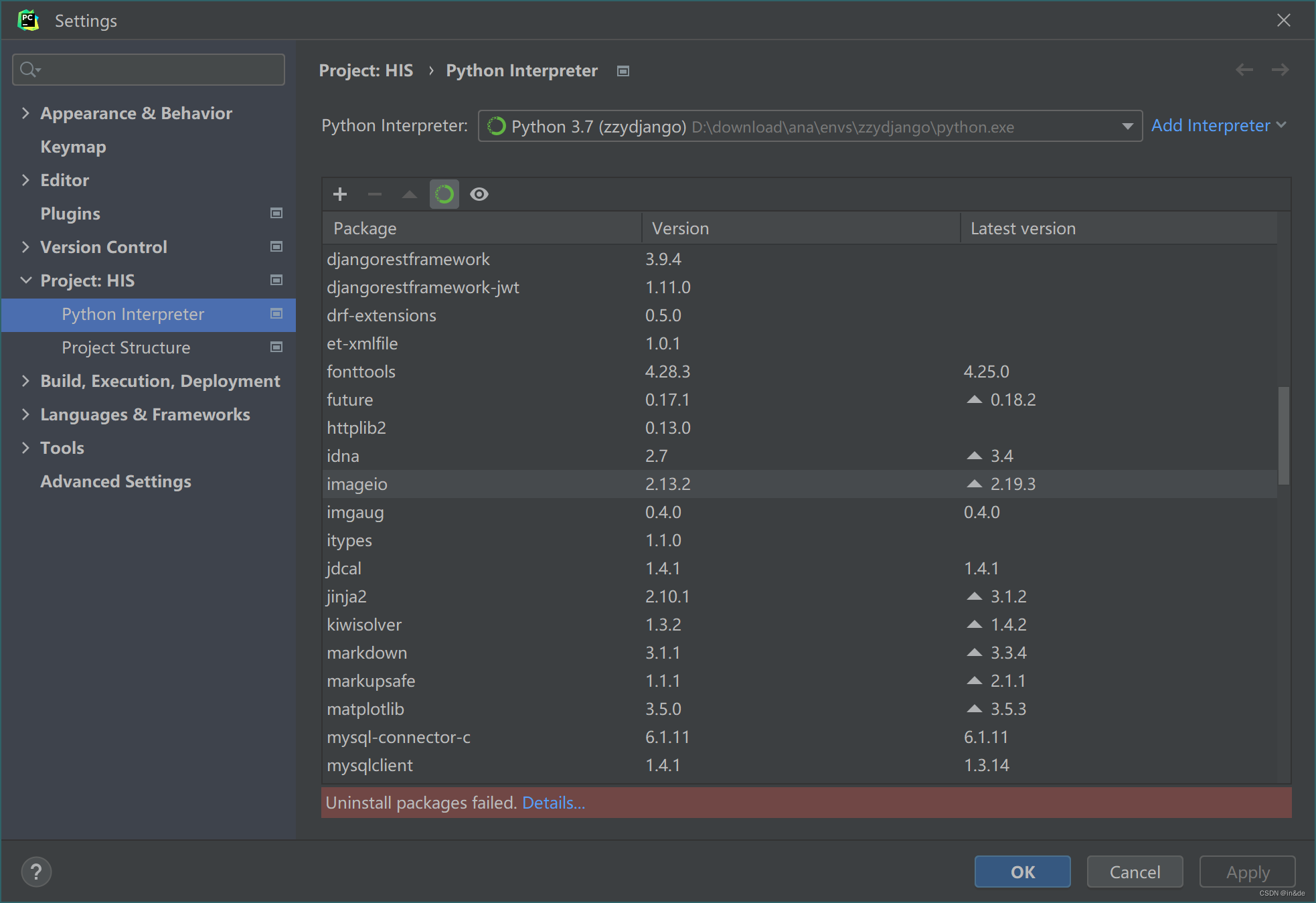This screenshot has width=1316, height=903.
Task: Select the djangorestframework-jwt package row
Action: (800, 287)
